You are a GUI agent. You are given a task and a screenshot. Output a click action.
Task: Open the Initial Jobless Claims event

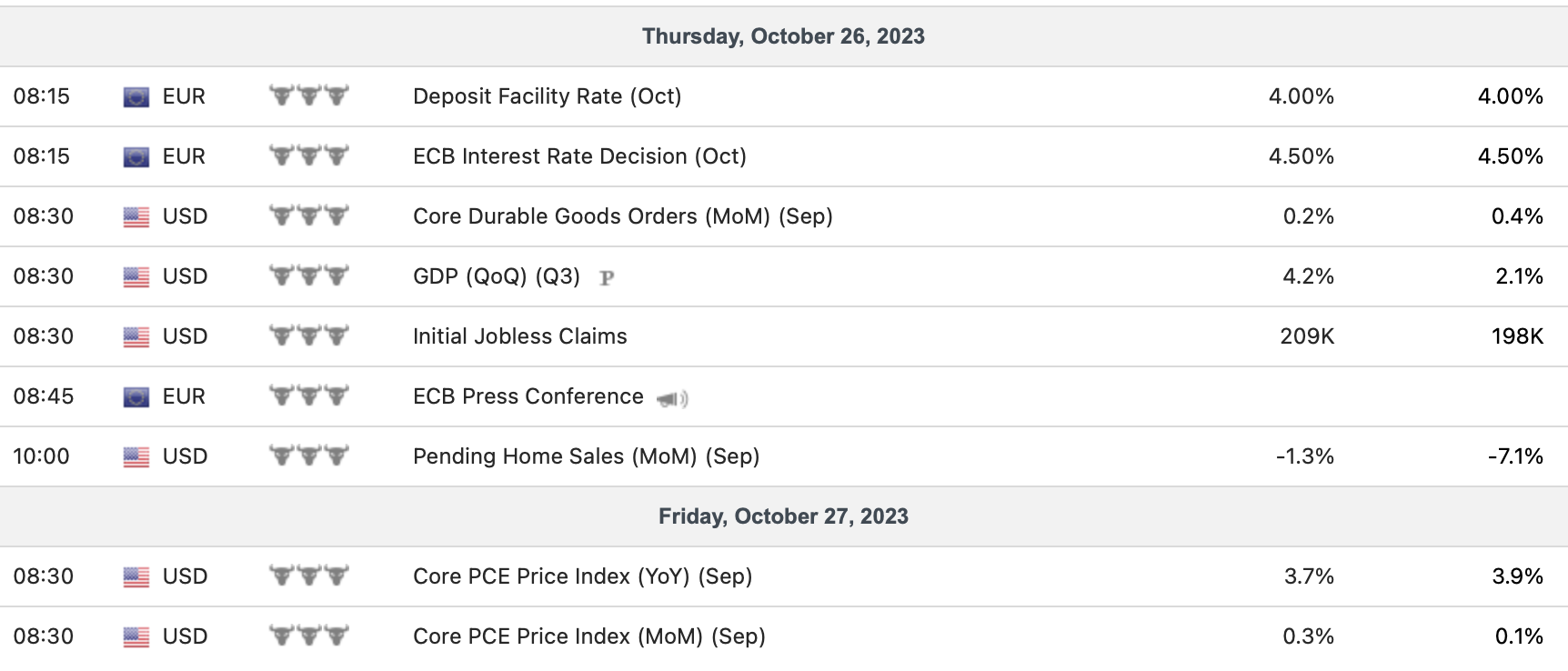coord(519,336)
